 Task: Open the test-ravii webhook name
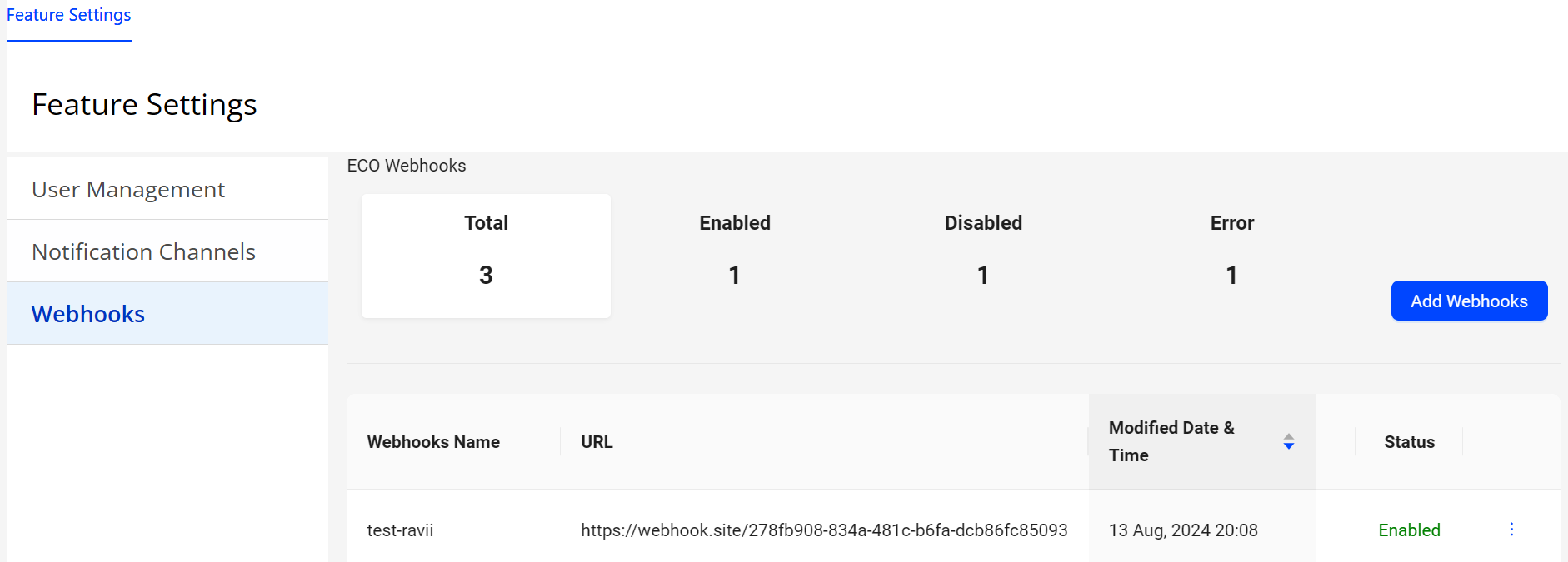coord(400,530)
